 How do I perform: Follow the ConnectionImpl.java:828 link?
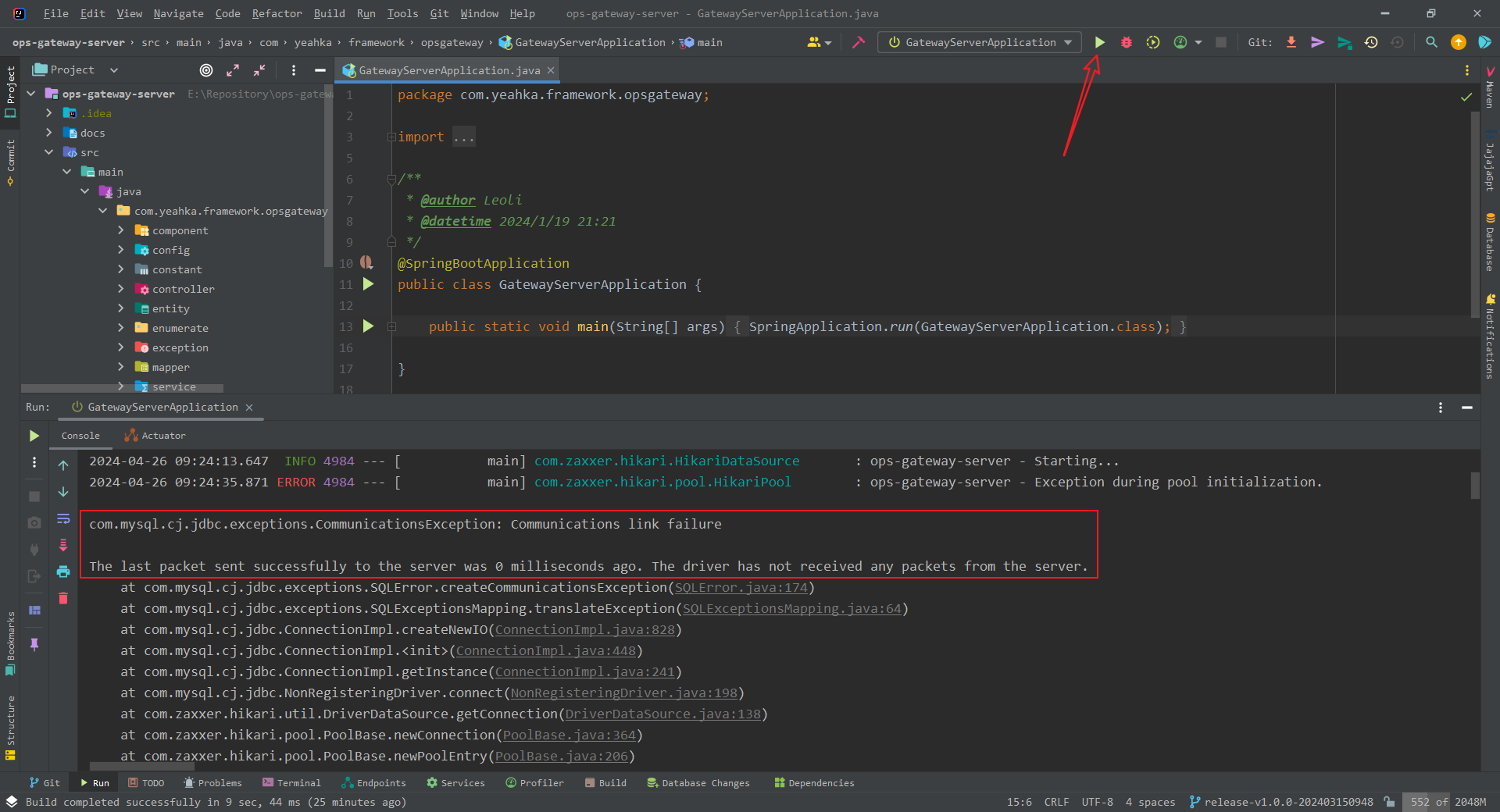585,629
